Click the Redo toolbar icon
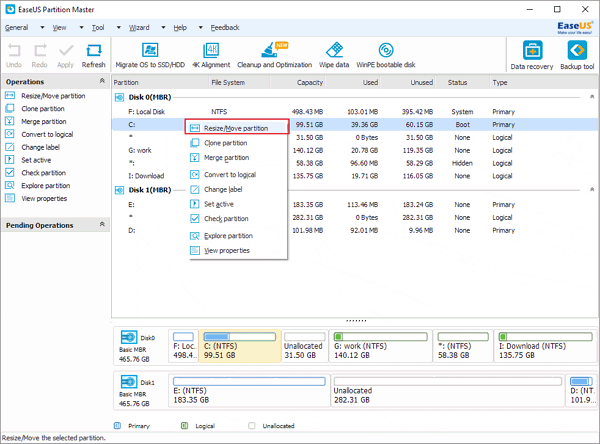600x444 pixels. point(39,56)
